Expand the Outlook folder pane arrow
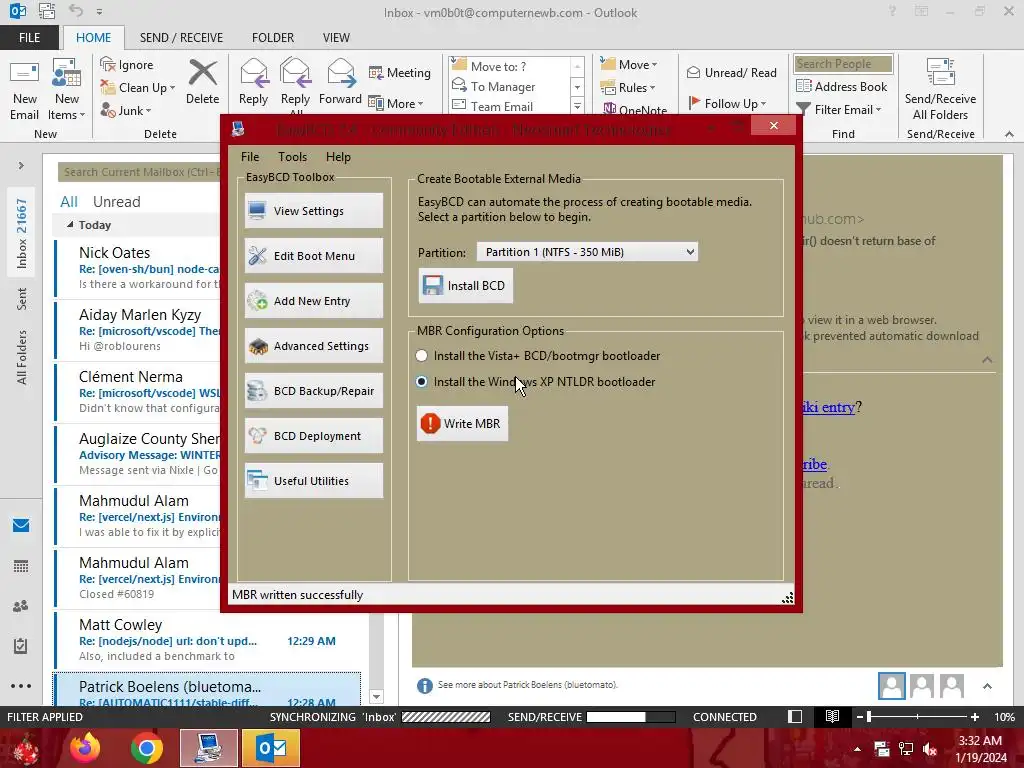The height and width of the screenshot is (768, 1024). tap(21, 165)
